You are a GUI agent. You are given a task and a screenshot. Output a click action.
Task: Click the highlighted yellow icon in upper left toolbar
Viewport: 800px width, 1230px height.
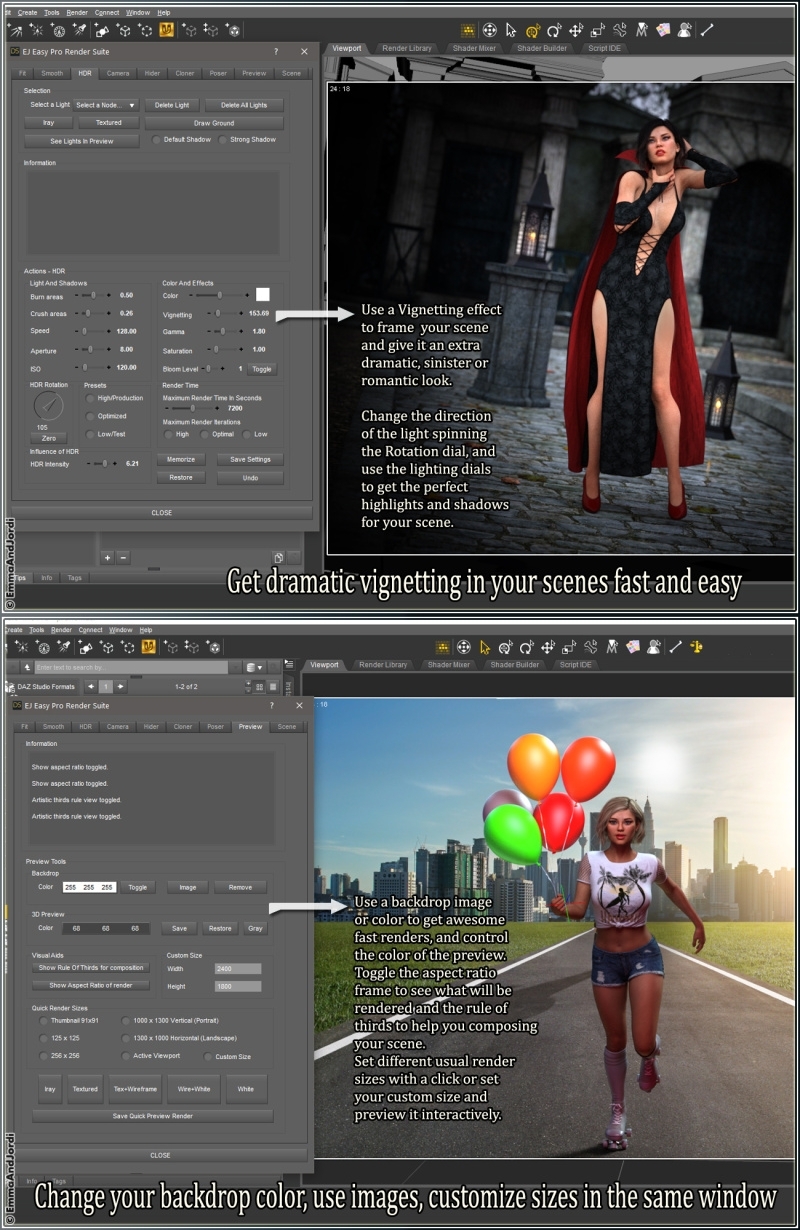pyautogui.click(x=167, y=30)
